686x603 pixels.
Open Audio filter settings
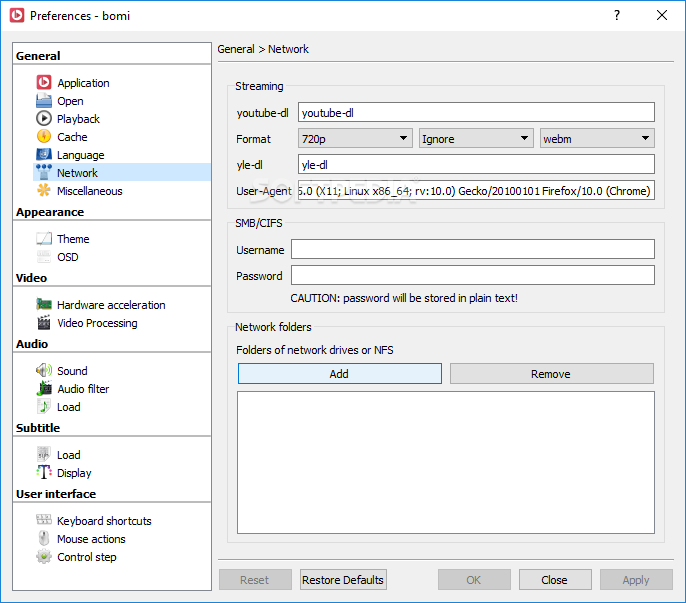coord(83,389)
